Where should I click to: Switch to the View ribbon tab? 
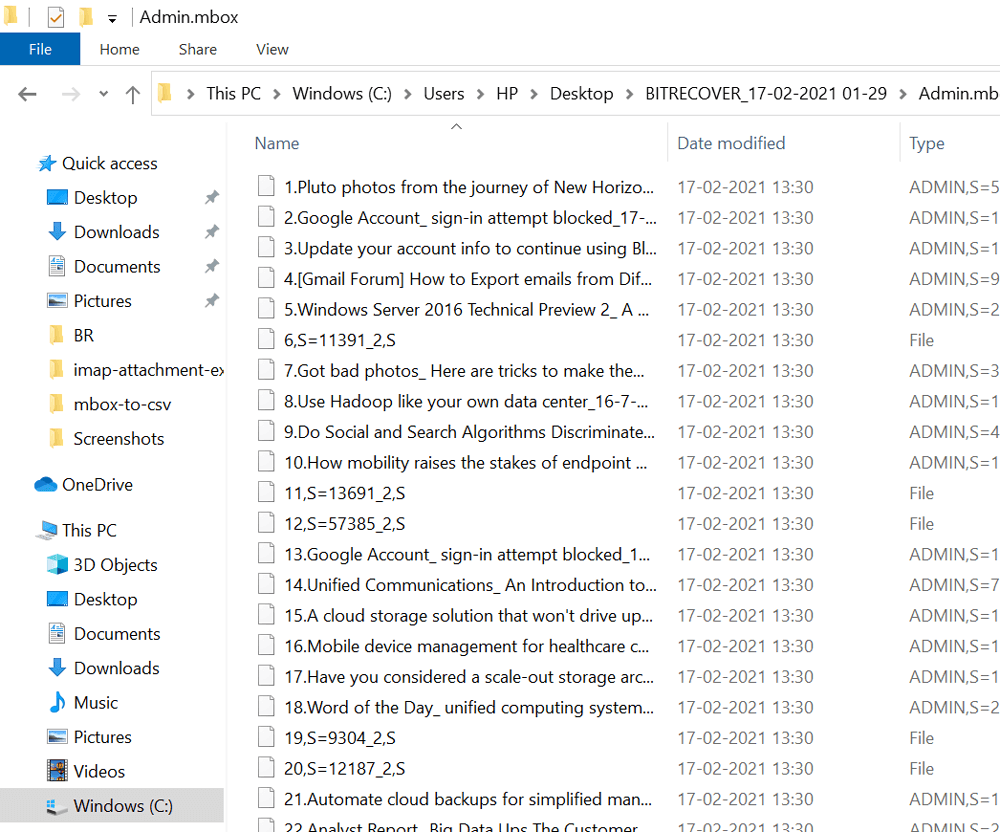click(x=272, y=49)
